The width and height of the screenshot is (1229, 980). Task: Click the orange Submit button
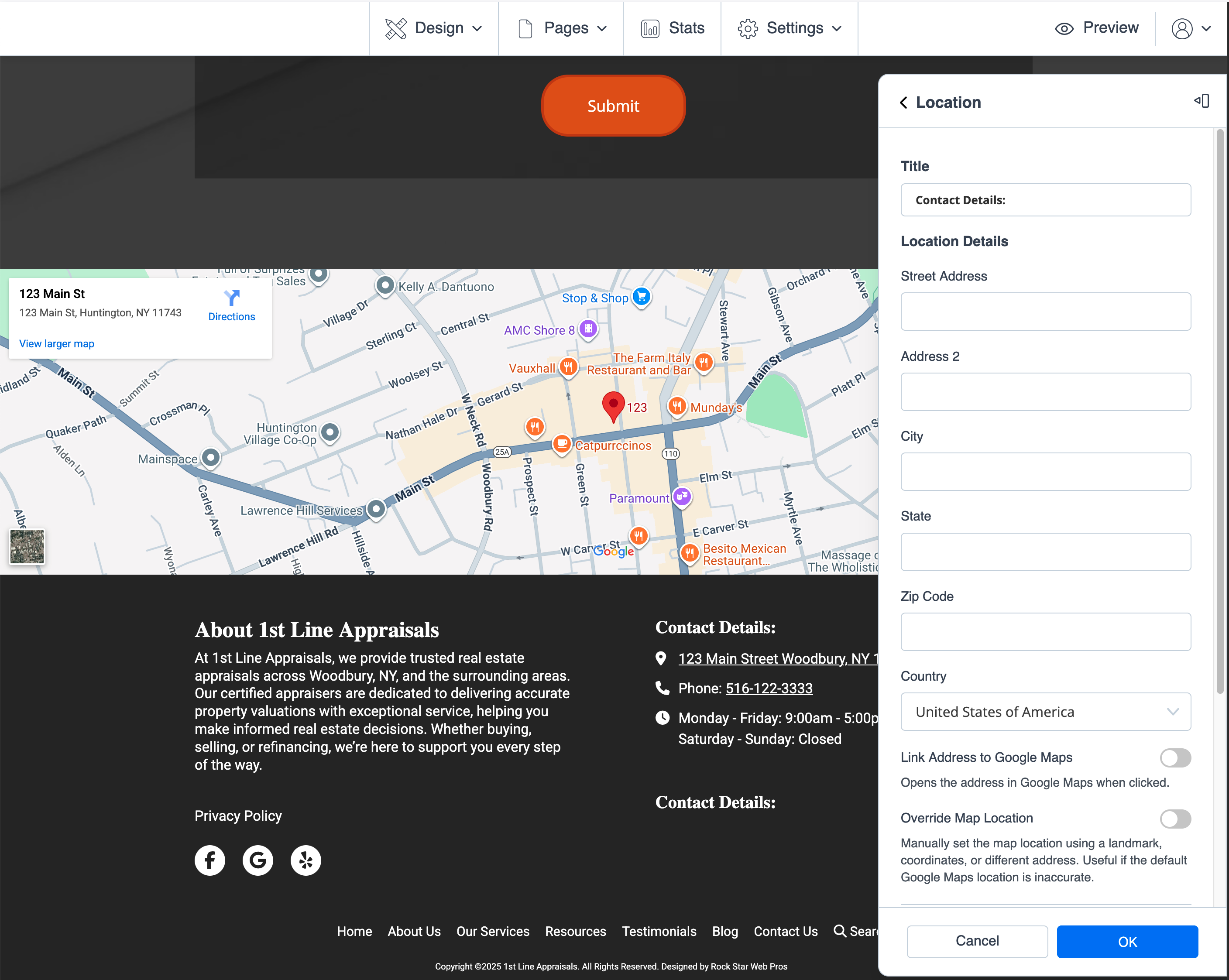point(613,106)
